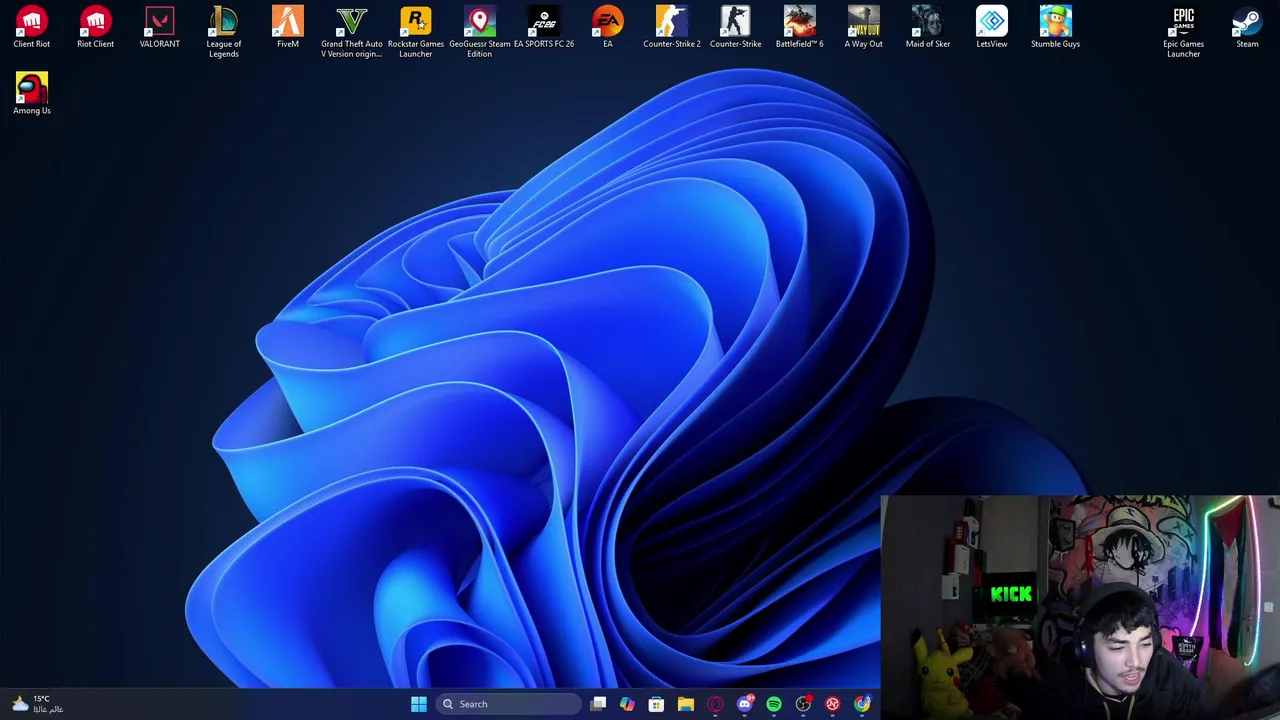Select the League of Legends shortcut
Screen dimensions: 1280x720
pyautogui.click(x=224, y=32)
